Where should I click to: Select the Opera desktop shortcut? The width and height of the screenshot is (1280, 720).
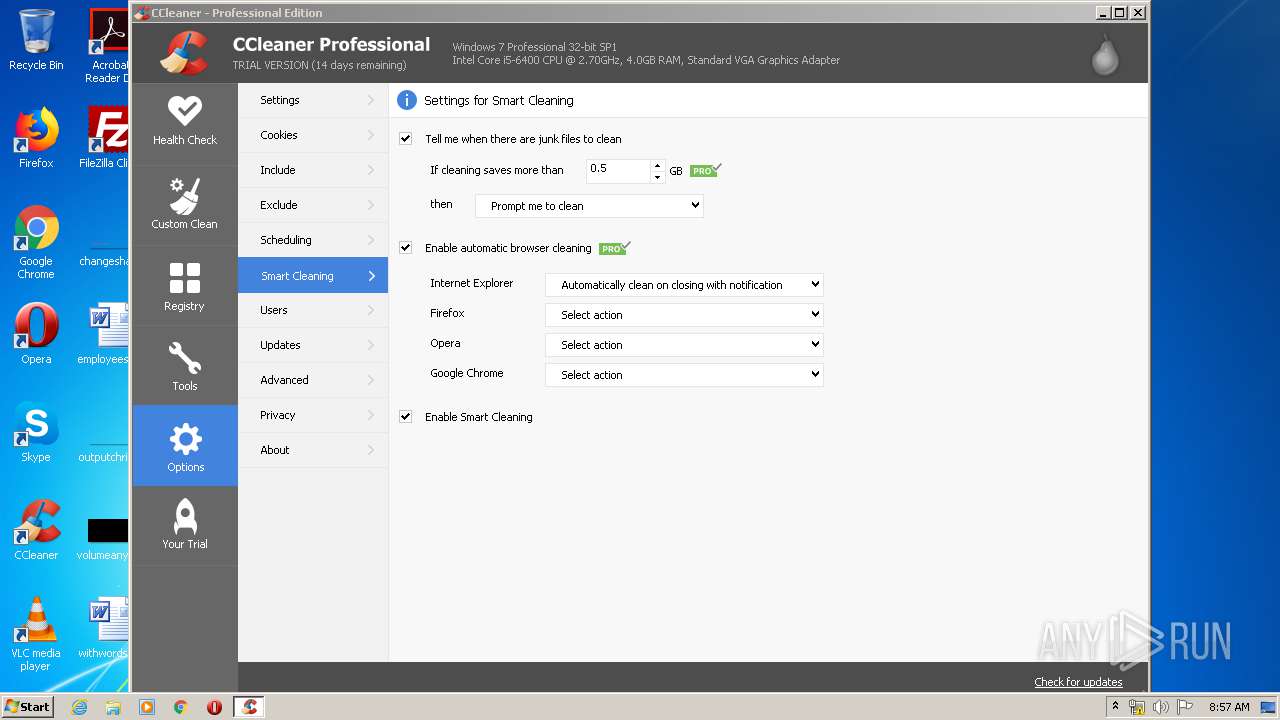pos(36,334)
